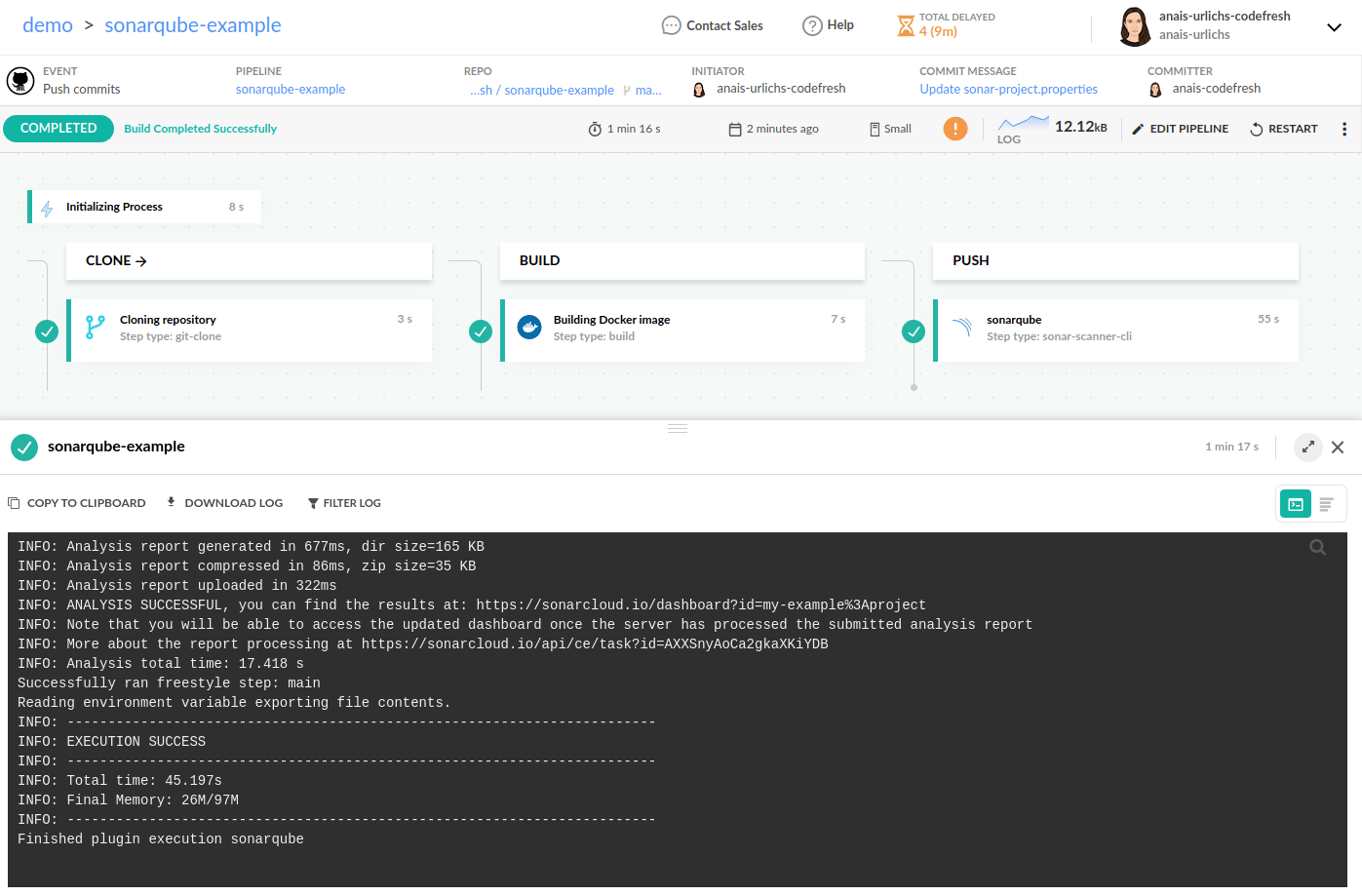Open the account dropdown for anais-urlichs-codefresh

tap(1334, 26)
